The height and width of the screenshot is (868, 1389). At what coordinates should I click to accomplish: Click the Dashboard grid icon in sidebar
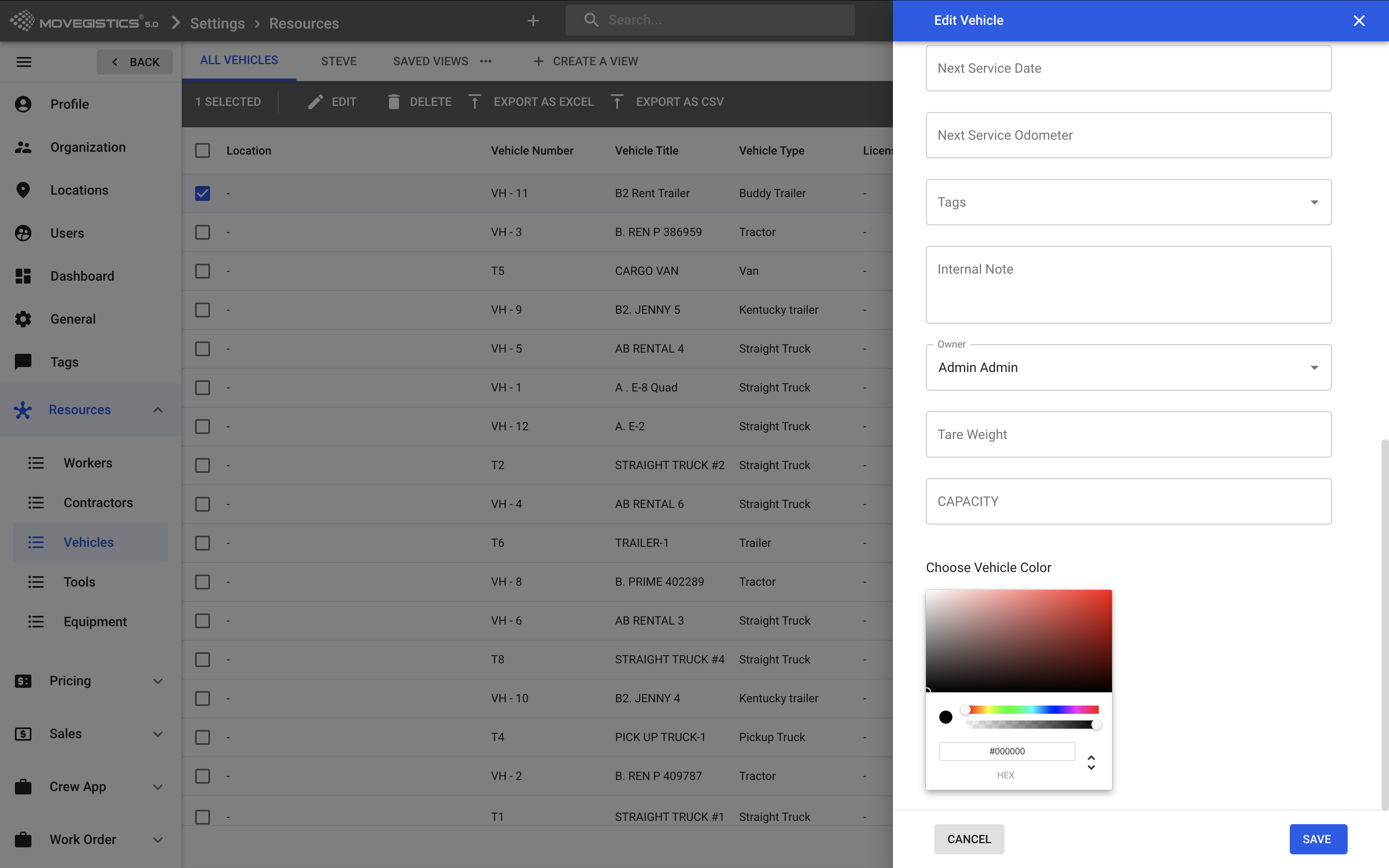[x=23, y=276]
